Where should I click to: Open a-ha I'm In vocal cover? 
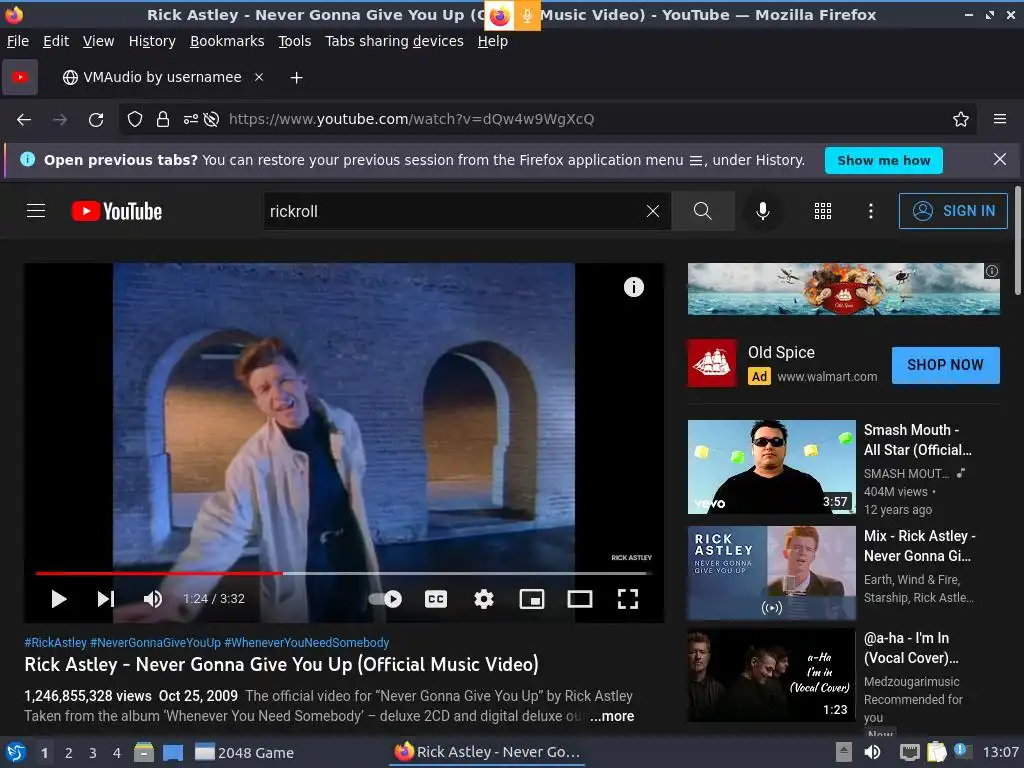tap(771, 675)
